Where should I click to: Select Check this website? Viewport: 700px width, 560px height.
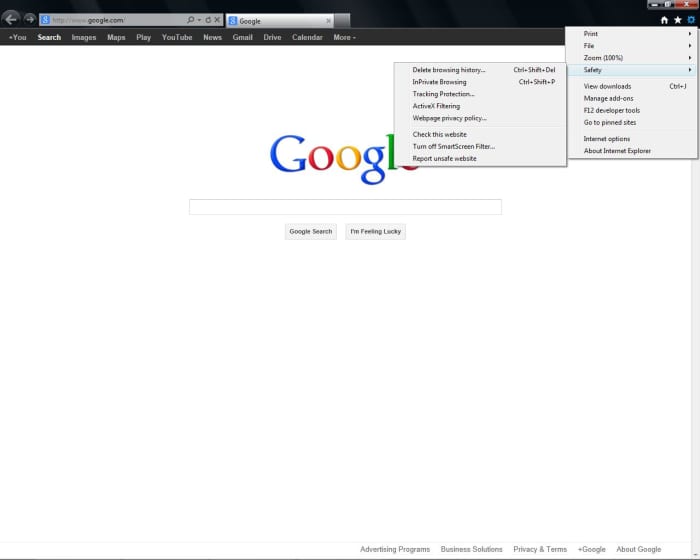[x=480, y=134]
